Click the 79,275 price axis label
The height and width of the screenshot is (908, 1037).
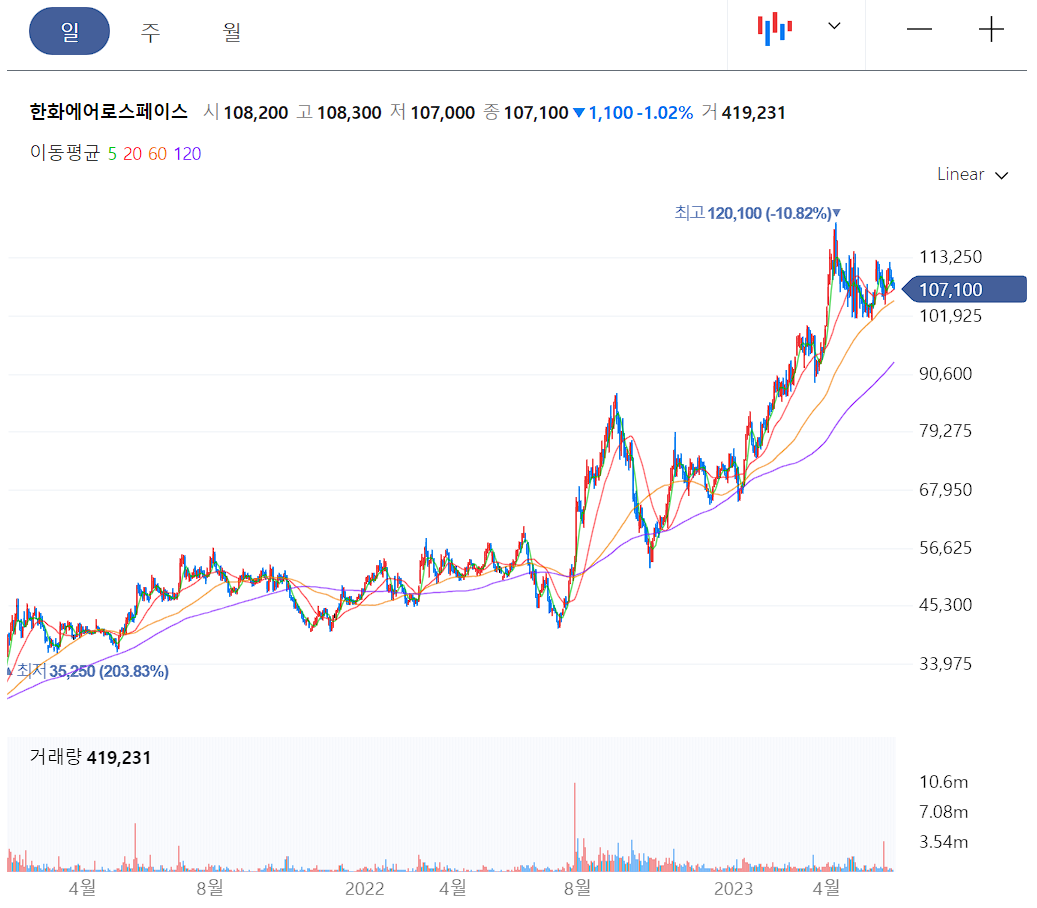[946, 431]
